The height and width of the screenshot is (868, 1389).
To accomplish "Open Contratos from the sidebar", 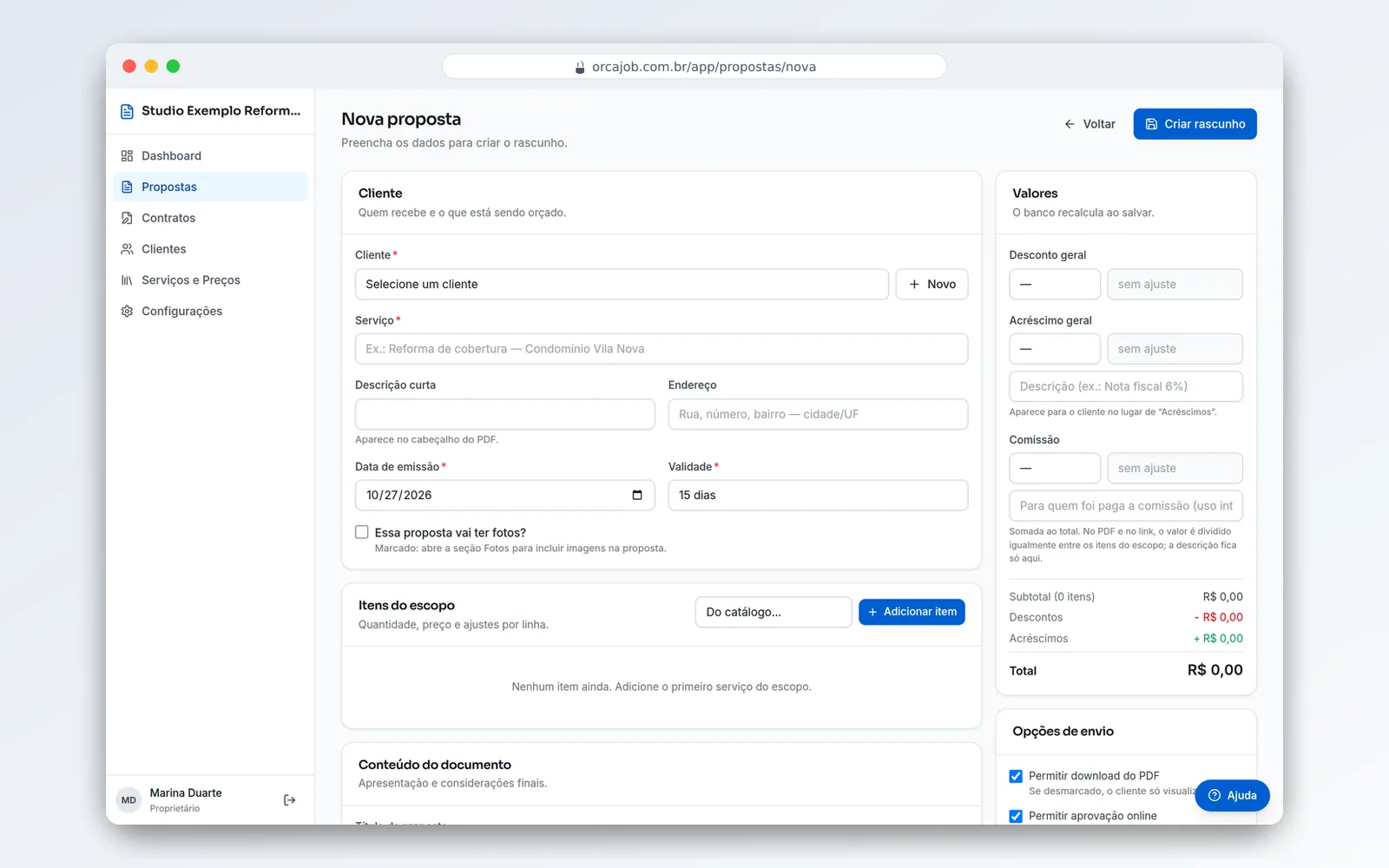I will 210,218.
